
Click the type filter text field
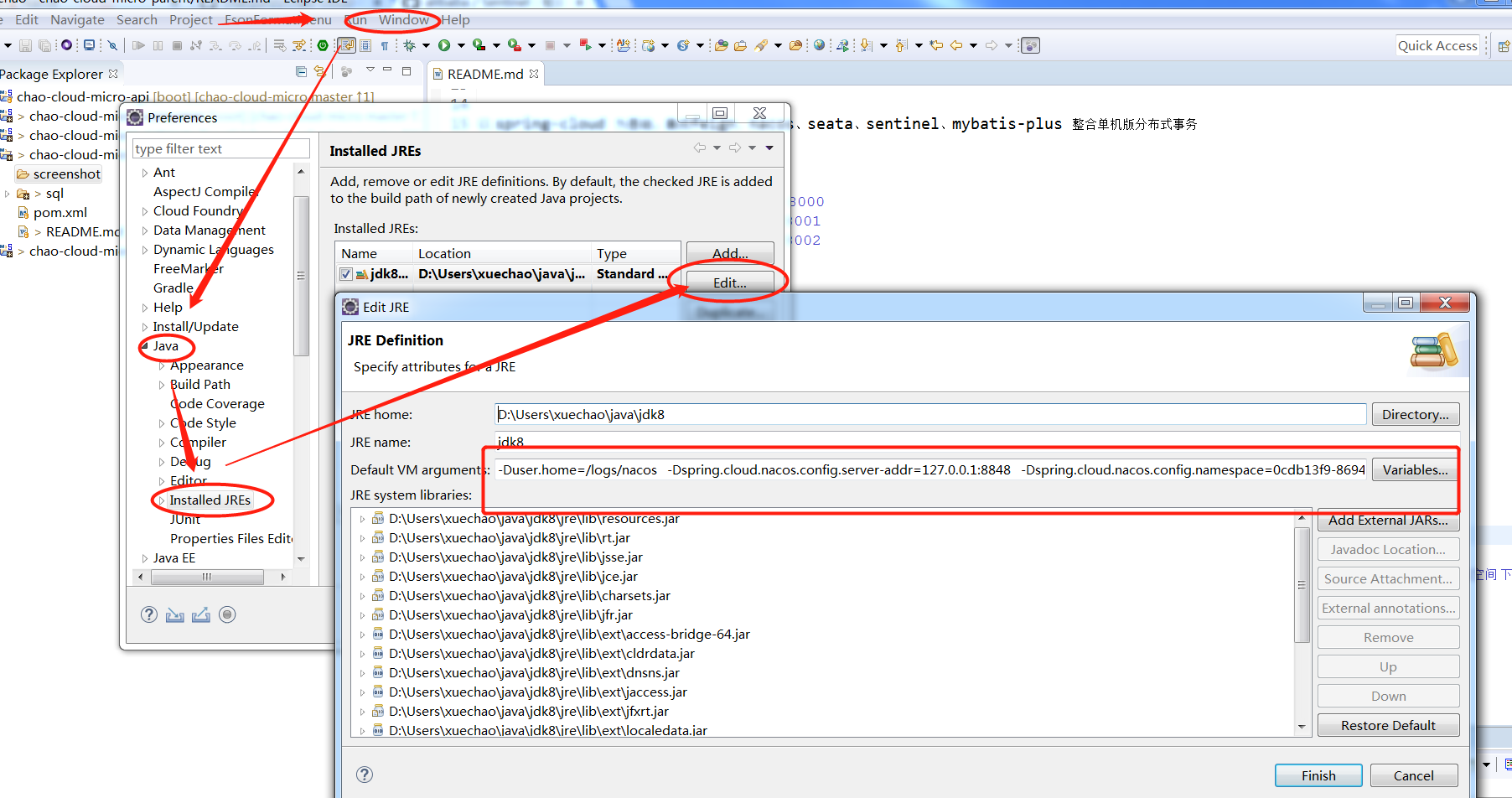tap(221, 148)
